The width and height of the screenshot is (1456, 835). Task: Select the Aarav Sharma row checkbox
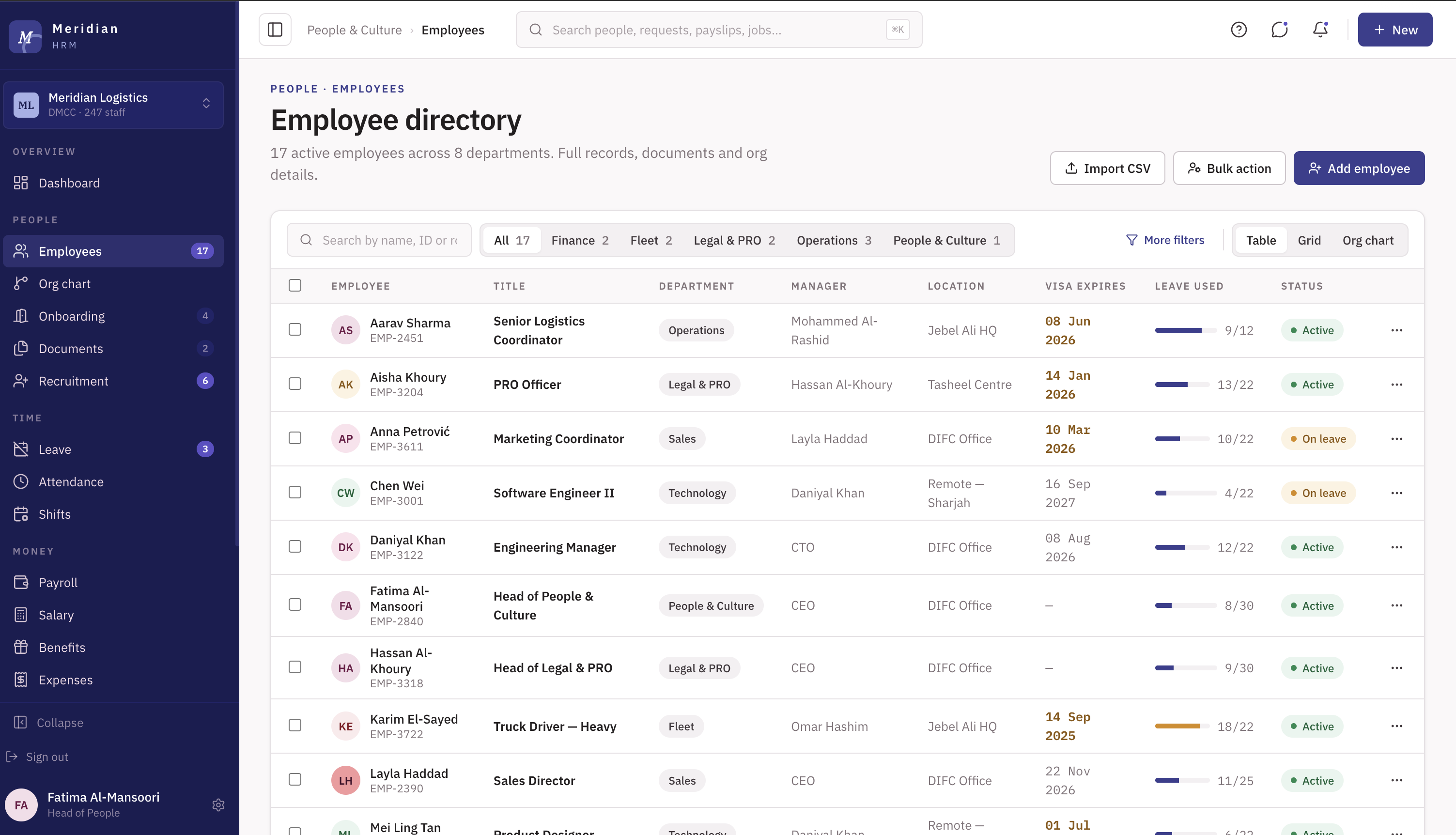[295, 330]
